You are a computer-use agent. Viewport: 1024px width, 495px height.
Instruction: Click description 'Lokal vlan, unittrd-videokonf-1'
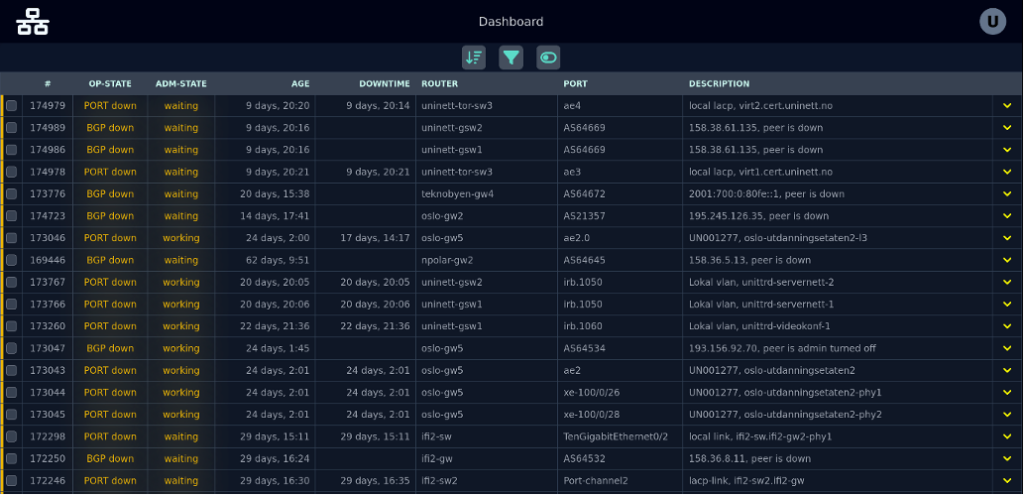(x=760, y=326)
